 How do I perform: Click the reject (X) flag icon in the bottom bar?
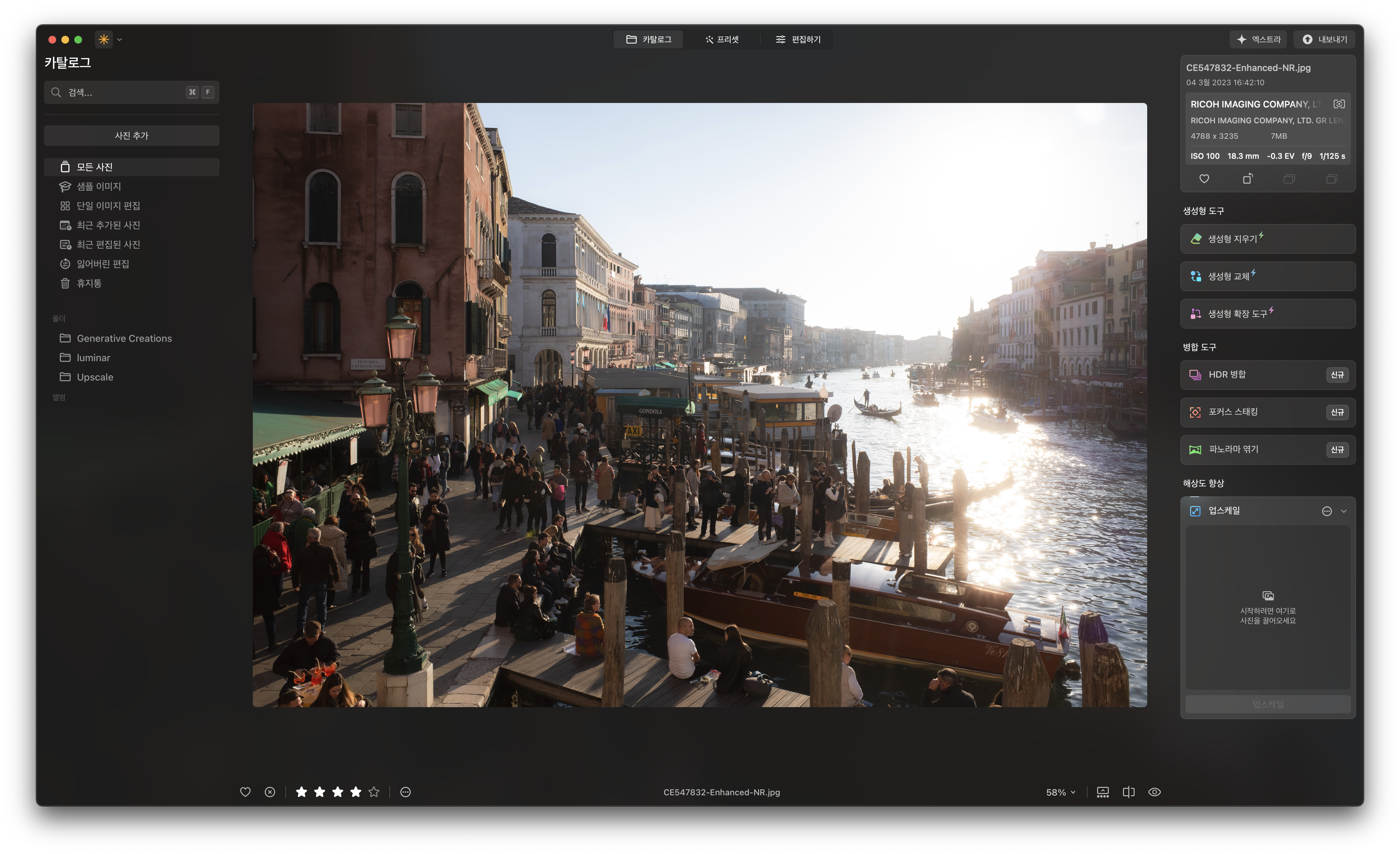pyautogui.click(x=270, y=792)
